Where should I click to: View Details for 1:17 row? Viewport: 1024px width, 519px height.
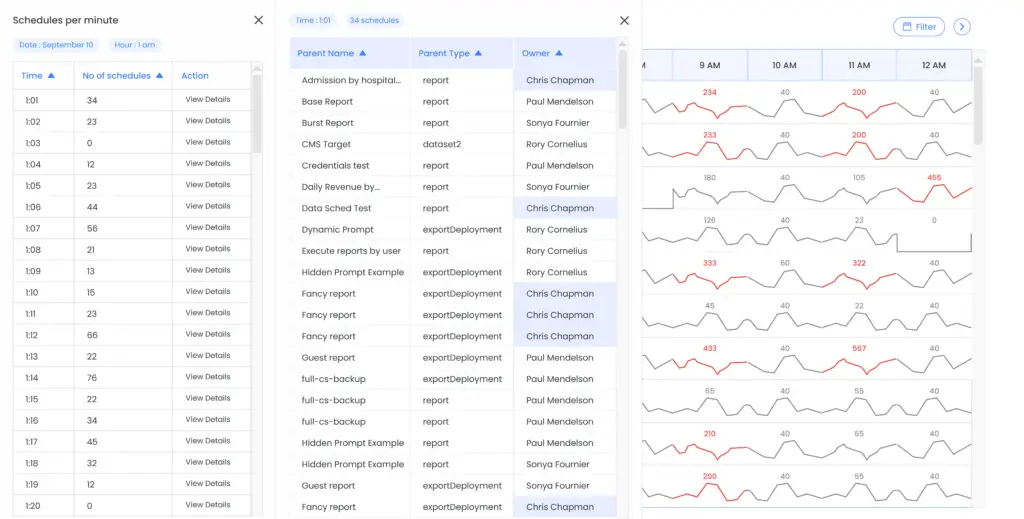tap(208, 441)
